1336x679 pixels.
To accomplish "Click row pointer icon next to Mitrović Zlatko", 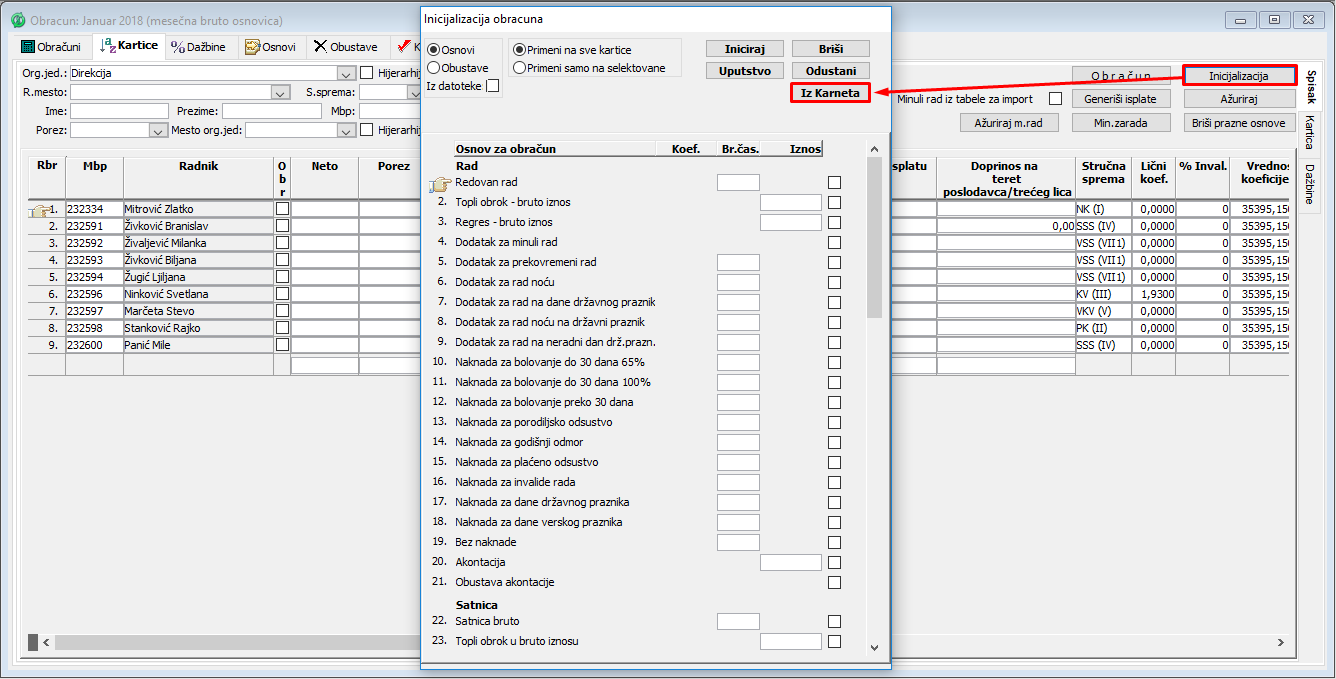I will pyautogui.click(x=39, y=210).
